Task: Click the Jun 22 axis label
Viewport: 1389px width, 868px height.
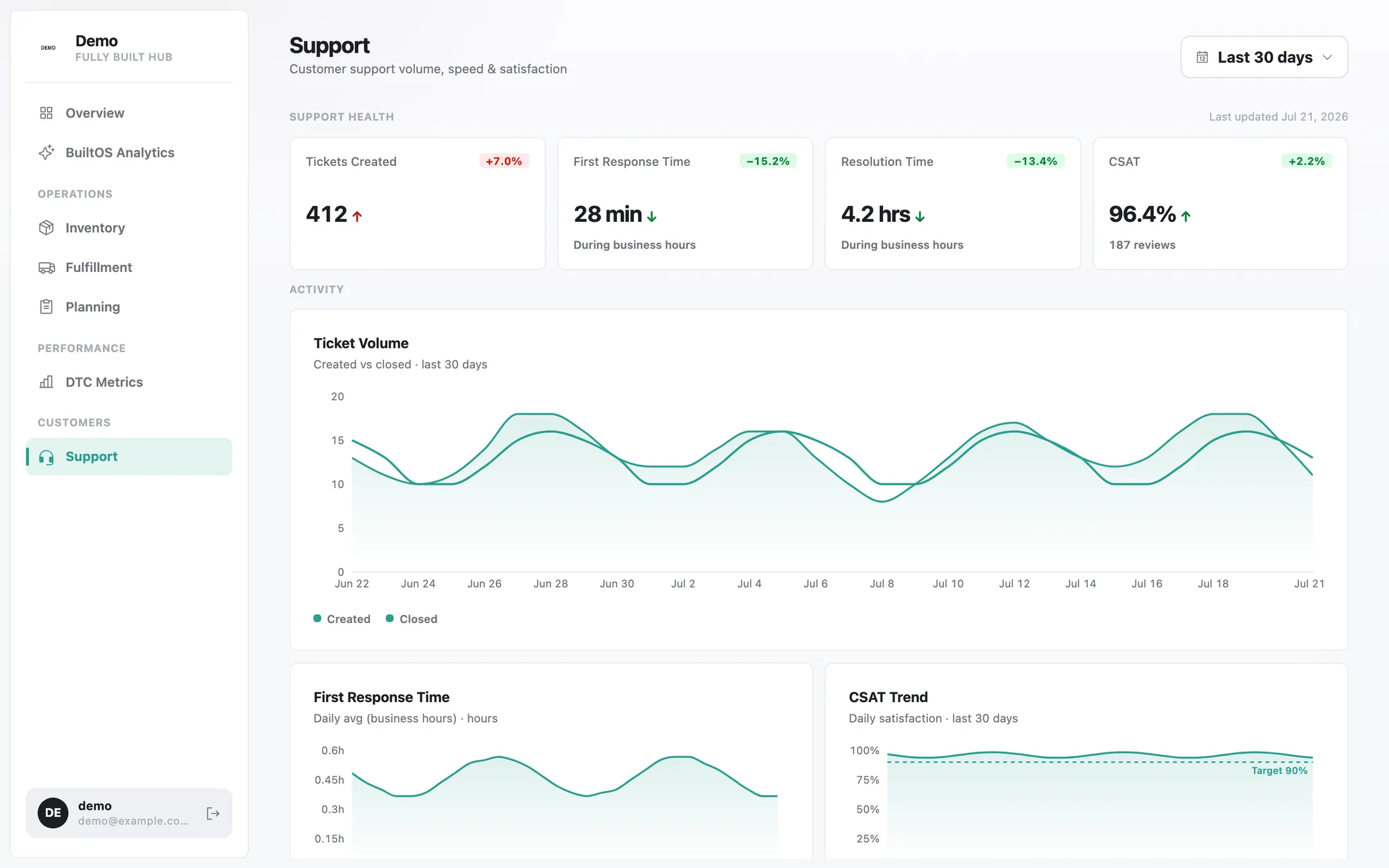Action: pyautogui.click(x=352, y=584)
